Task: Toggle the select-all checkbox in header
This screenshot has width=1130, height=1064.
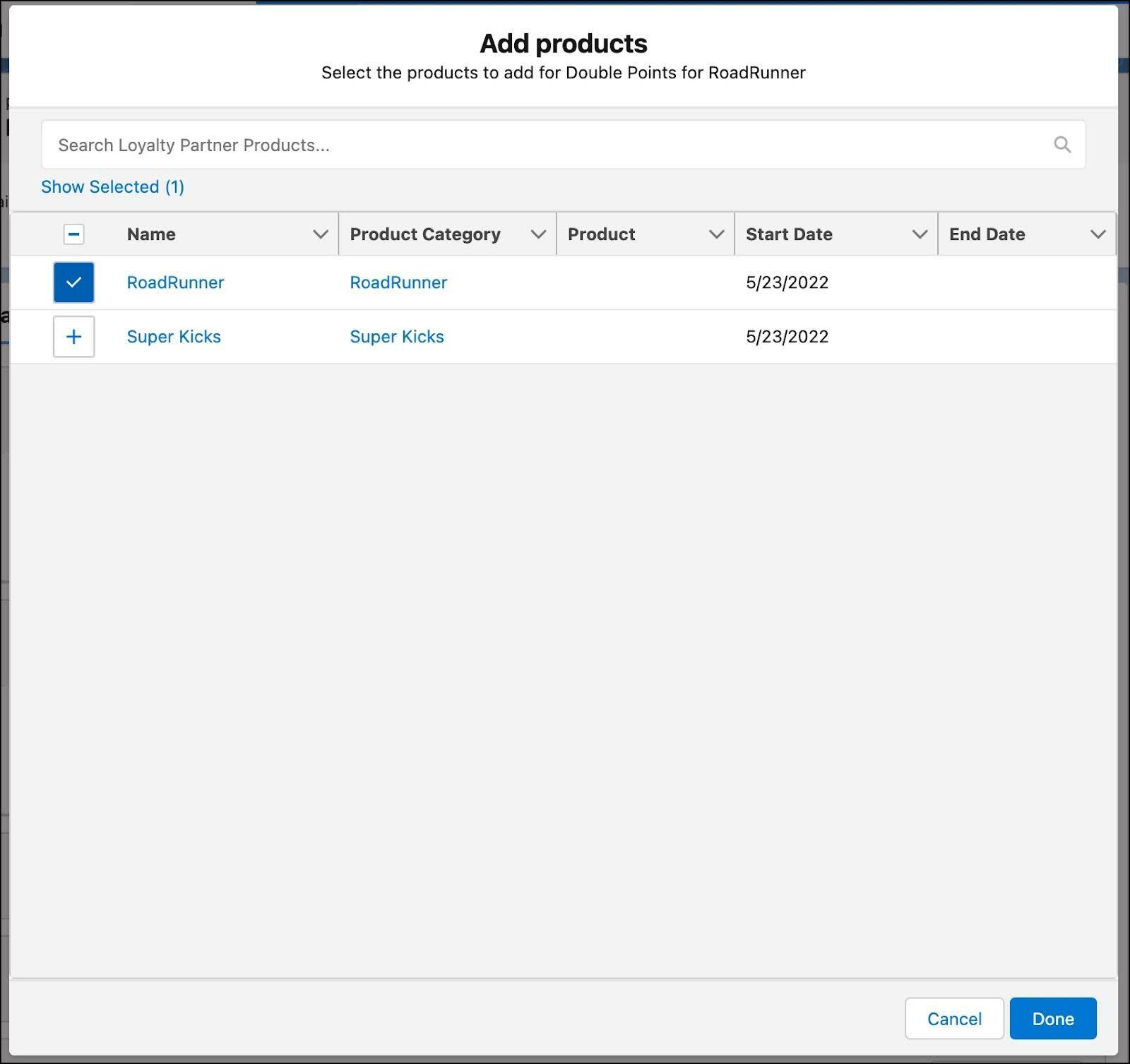Action: [x=73, y=234]
